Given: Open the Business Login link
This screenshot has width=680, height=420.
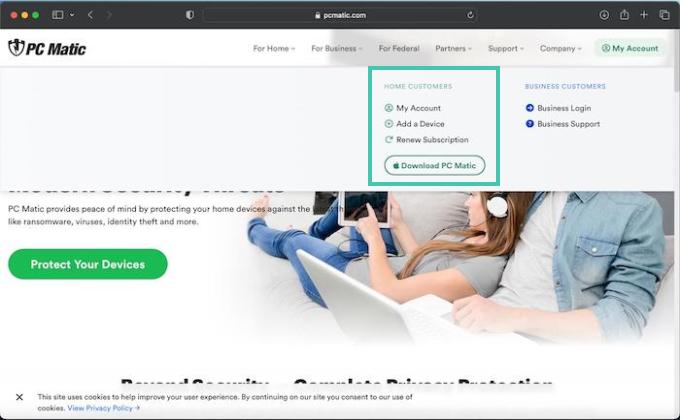Looking at the screenshot, I should 563,108.
